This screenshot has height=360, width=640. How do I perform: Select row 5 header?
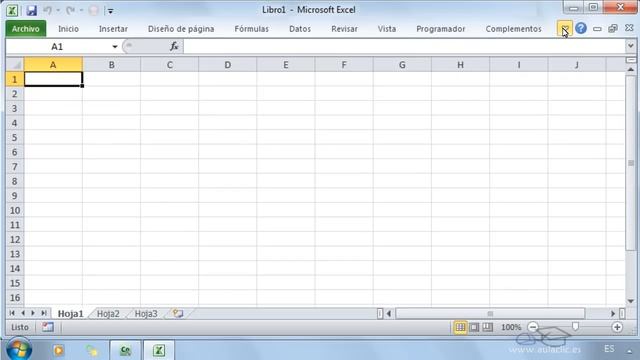tap(15, 138)
